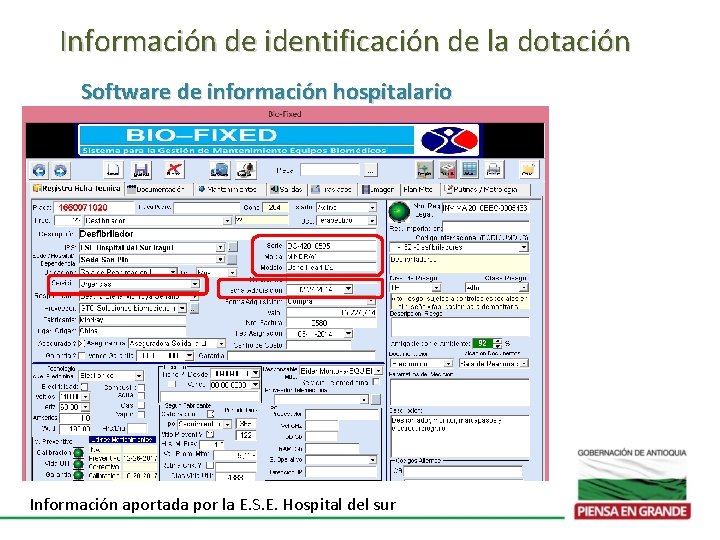Image resolution: width=720 pixels, height=540 pixels.
Task: Expand the Sede San Pio dropdown
Action: click(x=220, y=259)
